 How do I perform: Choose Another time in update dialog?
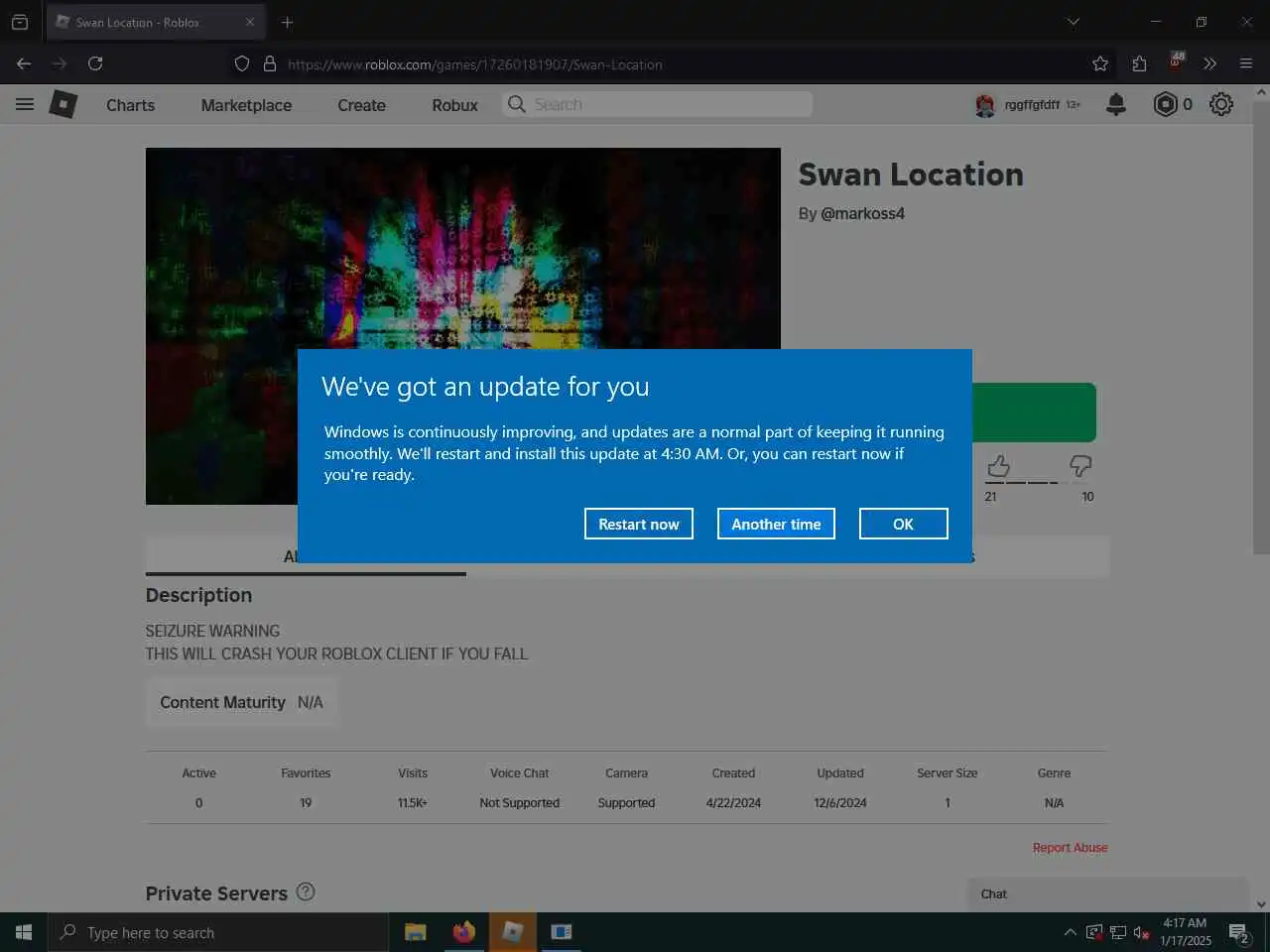pos(776,524)
